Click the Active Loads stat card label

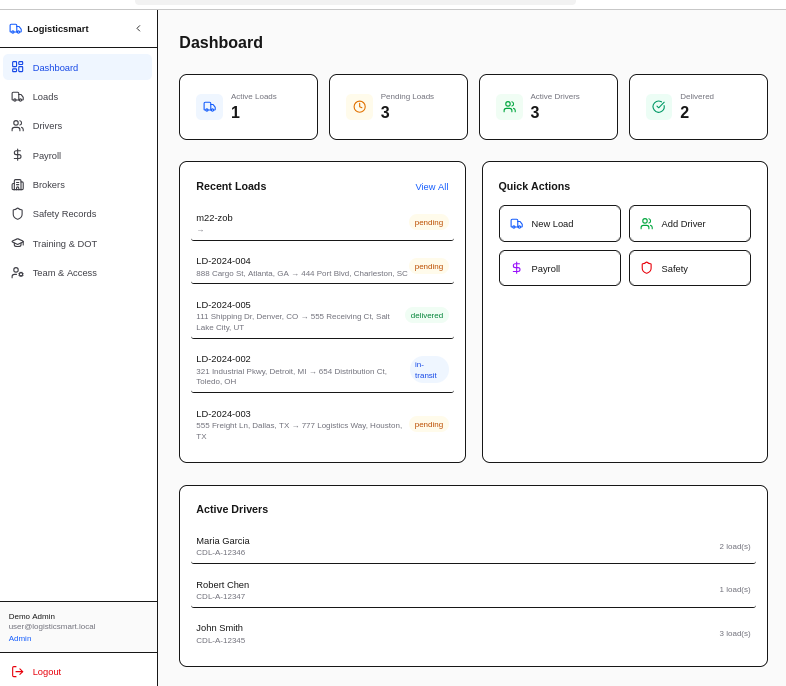tap(254, 96)
